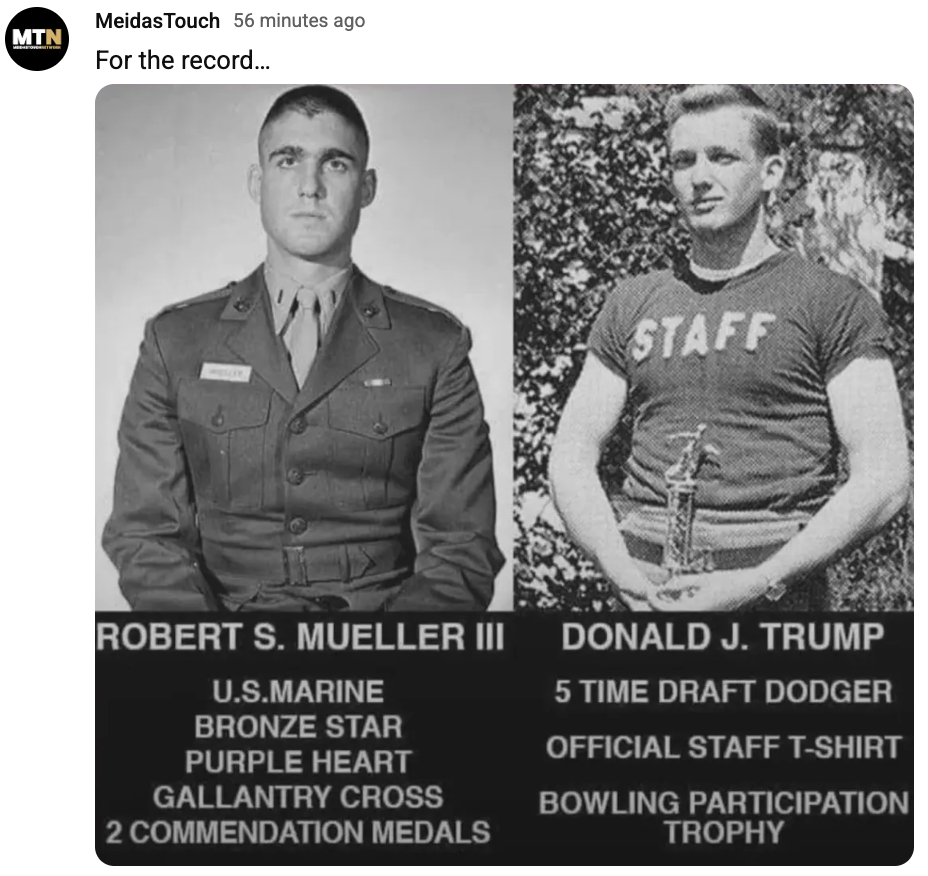The width and height of the screenshot is (928, 876).
Task: Click the name tag on the uniform
Action: tap(225, 373)
